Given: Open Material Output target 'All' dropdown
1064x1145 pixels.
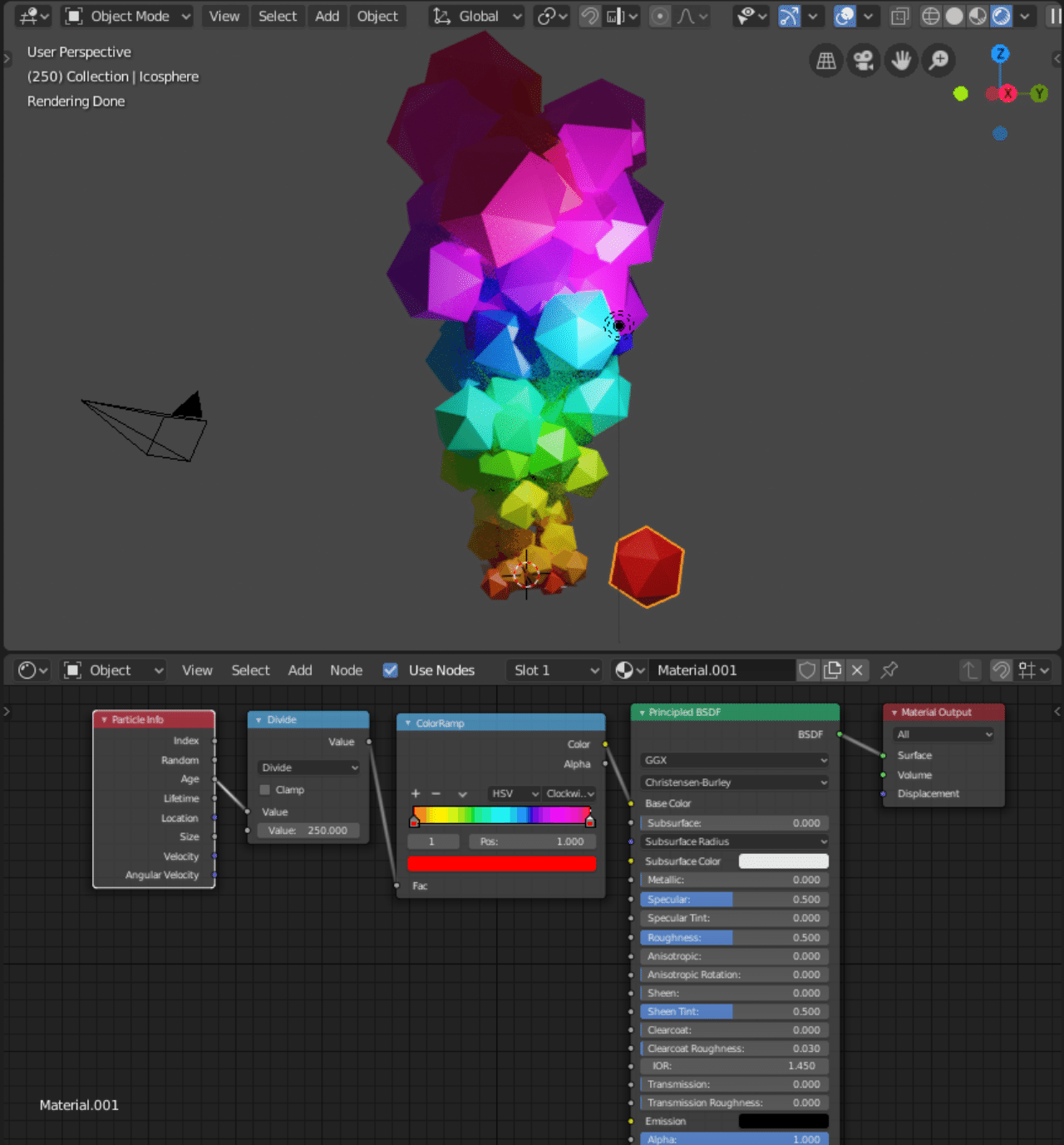Looking at the screenshot, I should 943,734.
